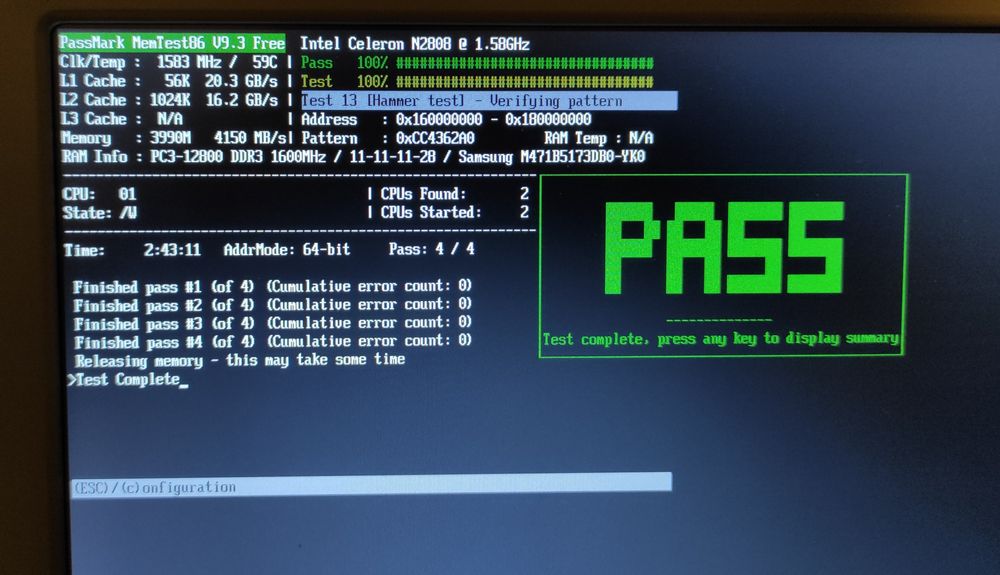Click the CPUs Found: 2 entry

(455, 193)
